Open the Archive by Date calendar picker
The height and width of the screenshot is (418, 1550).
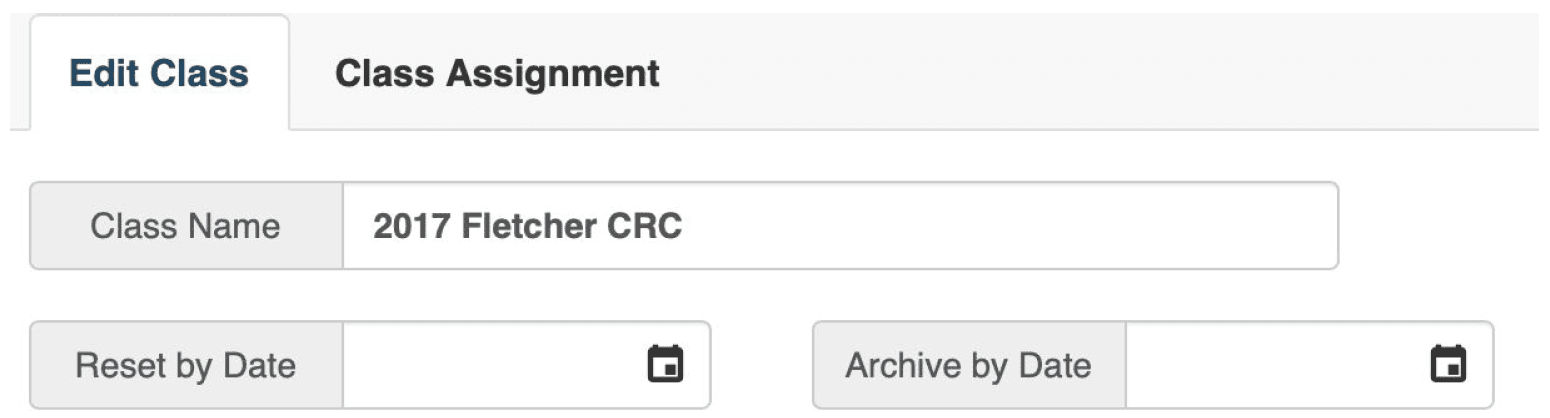1447,365
